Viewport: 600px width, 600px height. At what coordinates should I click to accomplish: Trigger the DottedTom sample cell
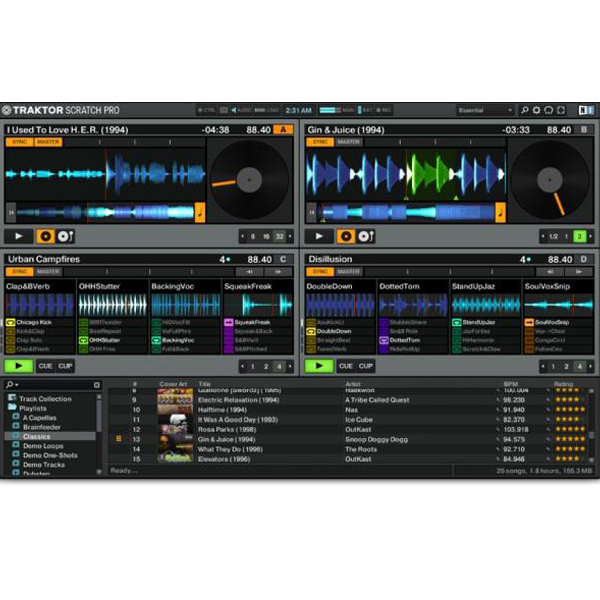[x=412, y=340]
